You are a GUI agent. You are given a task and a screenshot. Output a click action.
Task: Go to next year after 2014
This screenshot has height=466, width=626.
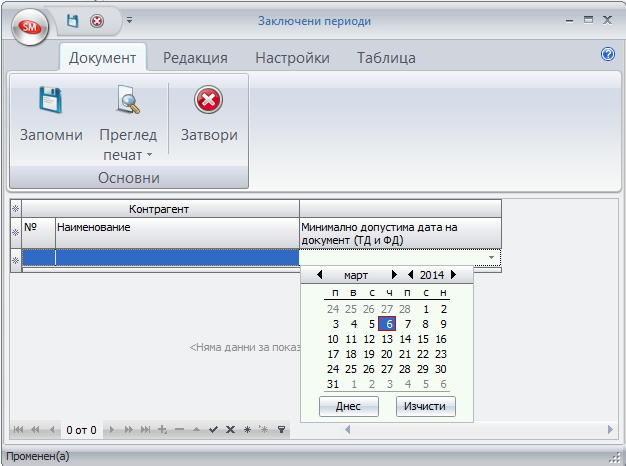tap(454, 275)
